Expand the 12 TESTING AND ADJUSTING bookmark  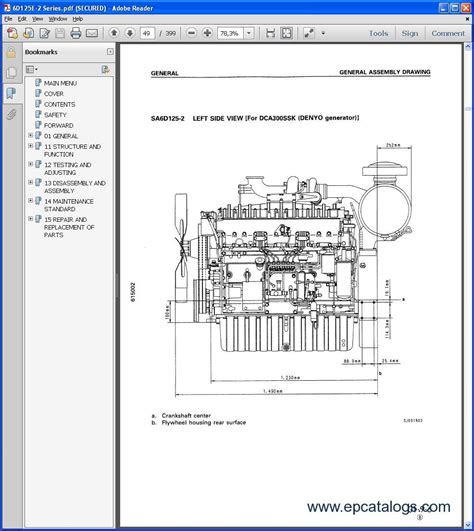click(x=30, y=164)
